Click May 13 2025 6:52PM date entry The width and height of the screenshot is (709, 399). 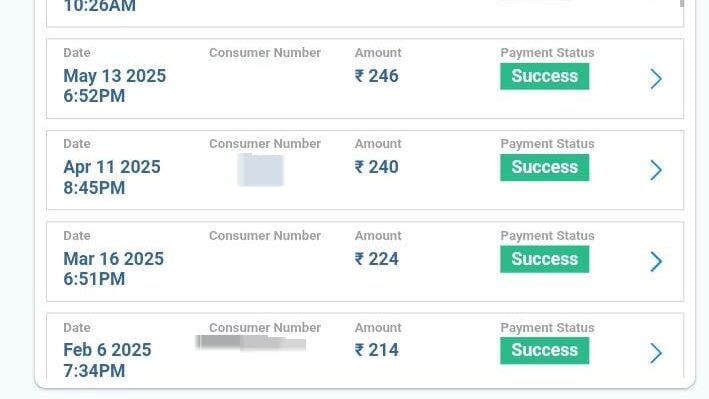click(114, 86)
